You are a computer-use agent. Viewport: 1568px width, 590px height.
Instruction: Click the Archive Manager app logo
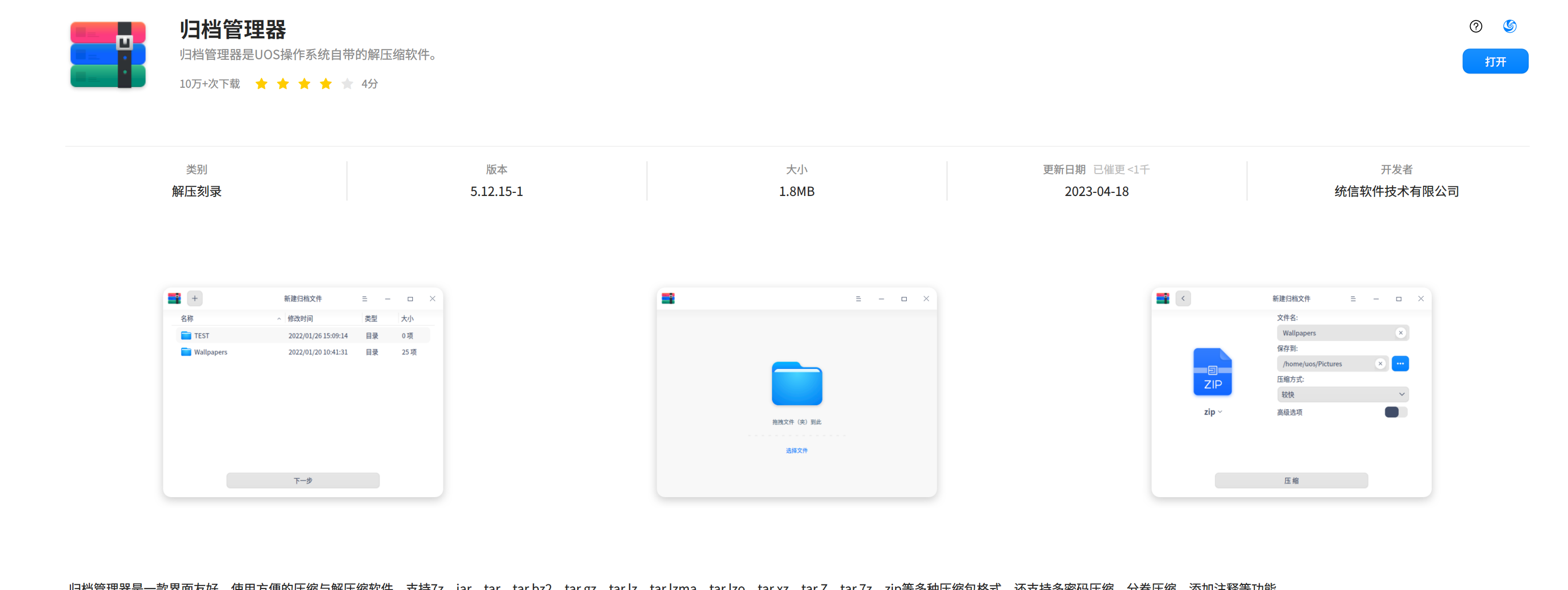[x=108, y=55]
